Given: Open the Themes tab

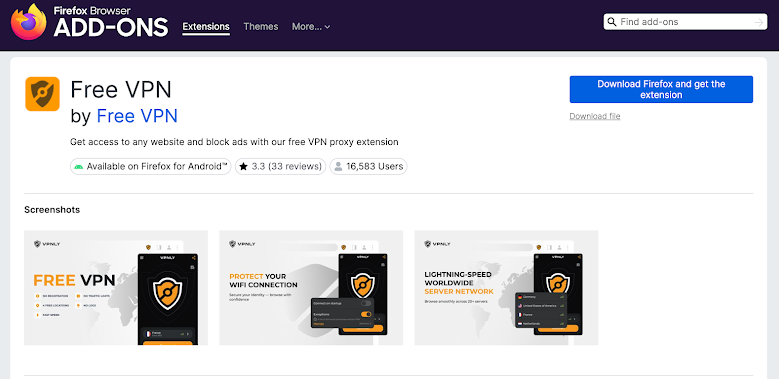Looking at the screenshot, I should click(x=261, y=27).
